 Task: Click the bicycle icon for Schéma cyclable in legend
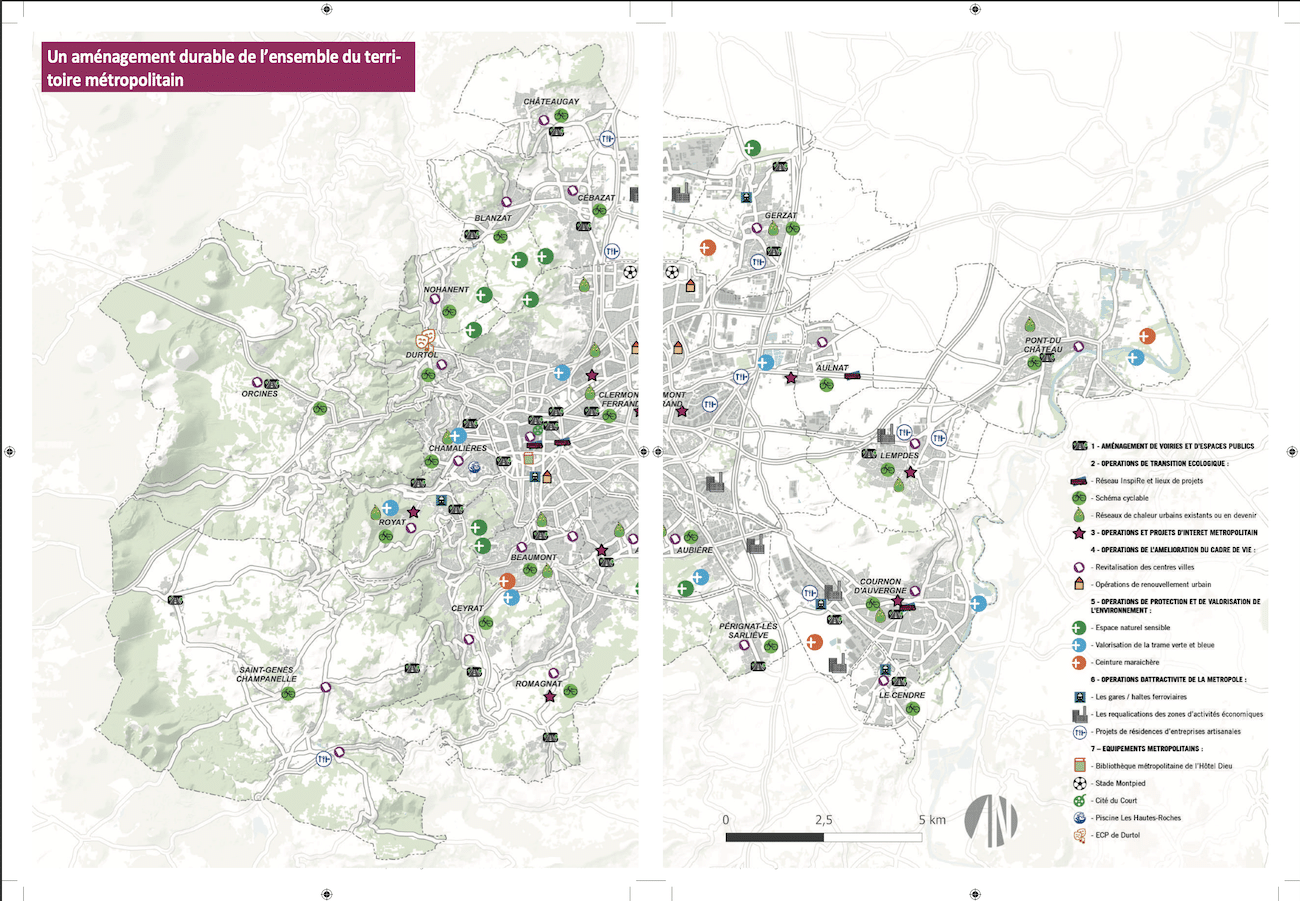[x=1079, y=497]
